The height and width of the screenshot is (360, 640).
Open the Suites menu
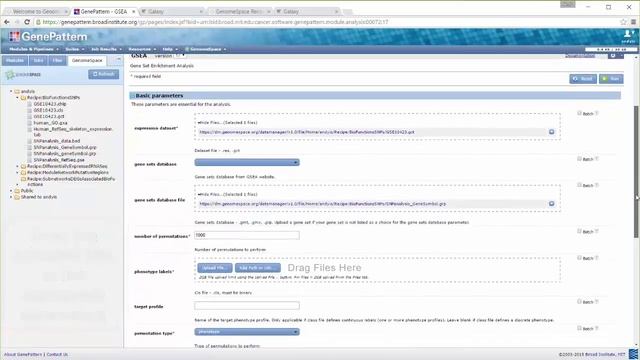pos(74,49)
